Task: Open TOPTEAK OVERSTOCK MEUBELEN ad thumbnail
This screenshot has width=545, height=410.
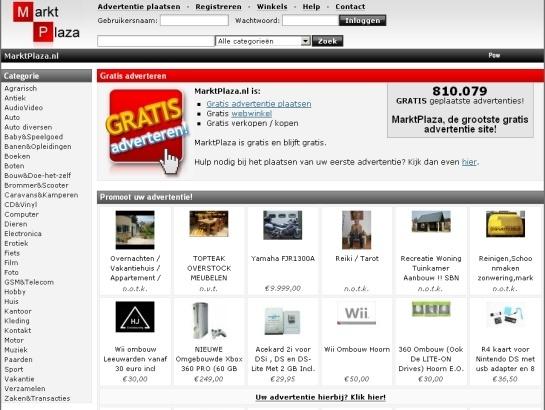Action: click(x=209, y=224)
